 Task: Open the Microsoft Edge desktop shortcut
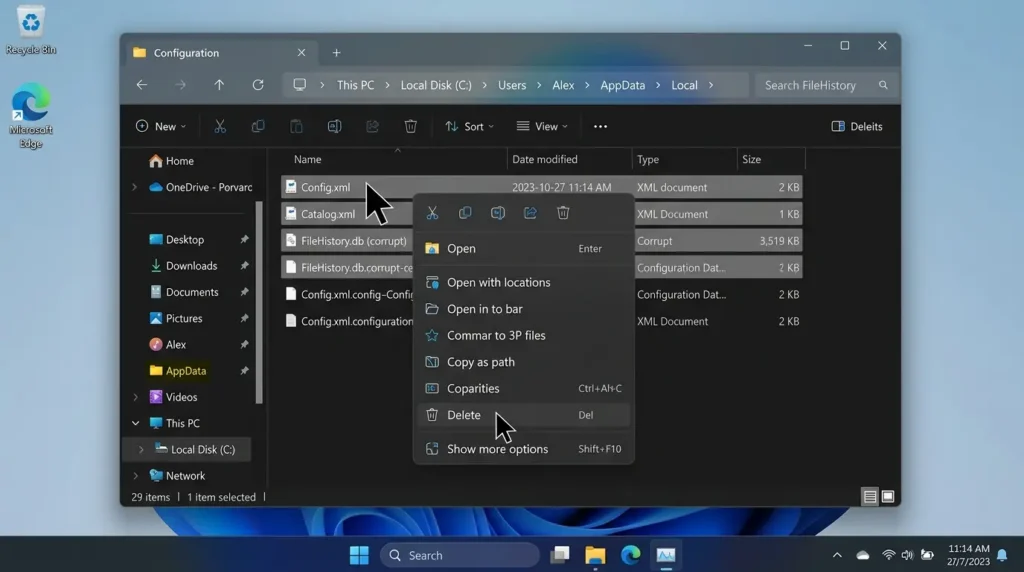[x=31, y=116]
